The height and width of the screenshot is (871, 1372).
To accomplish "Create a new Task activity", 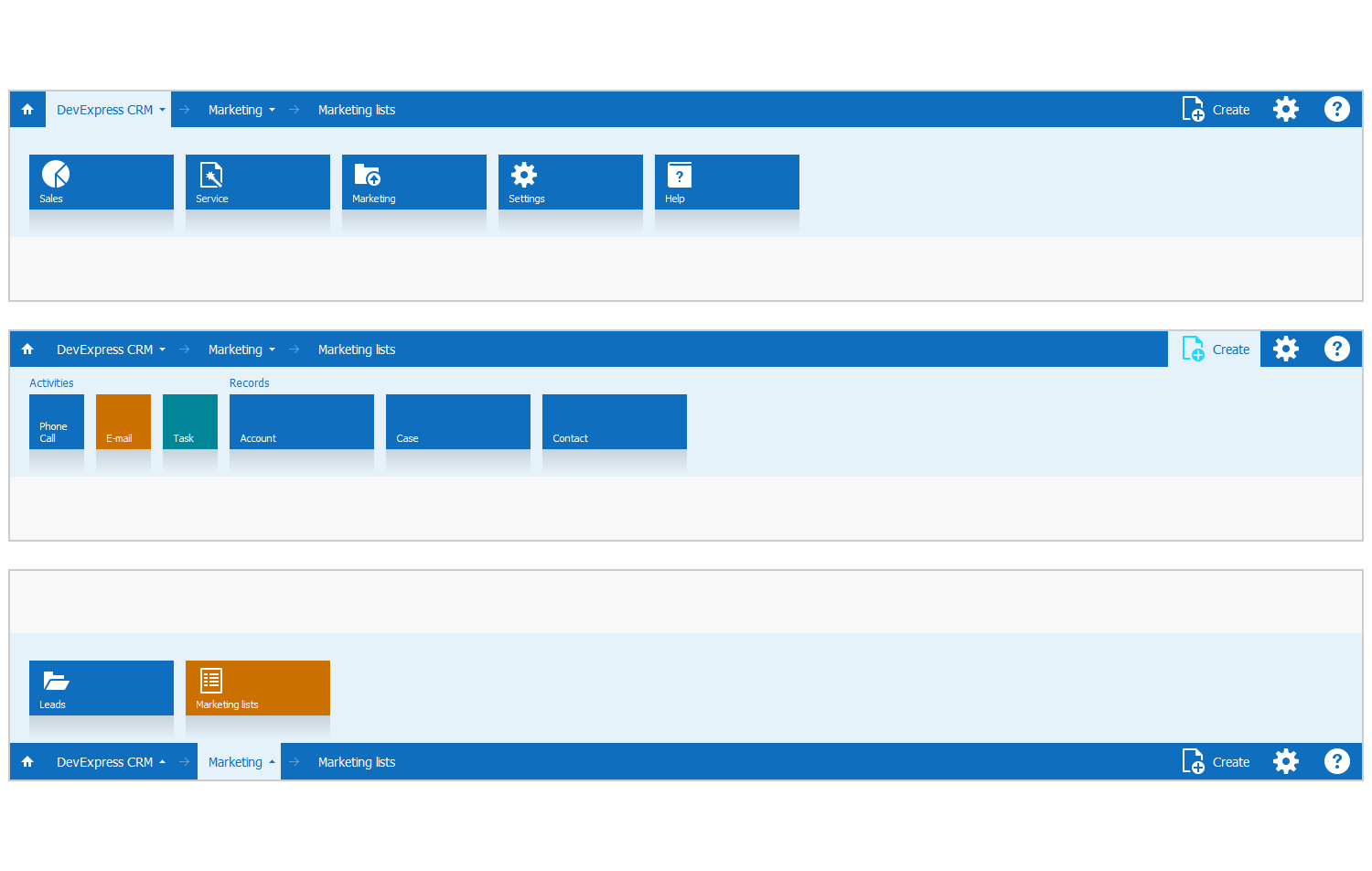I will coord(189,421).
